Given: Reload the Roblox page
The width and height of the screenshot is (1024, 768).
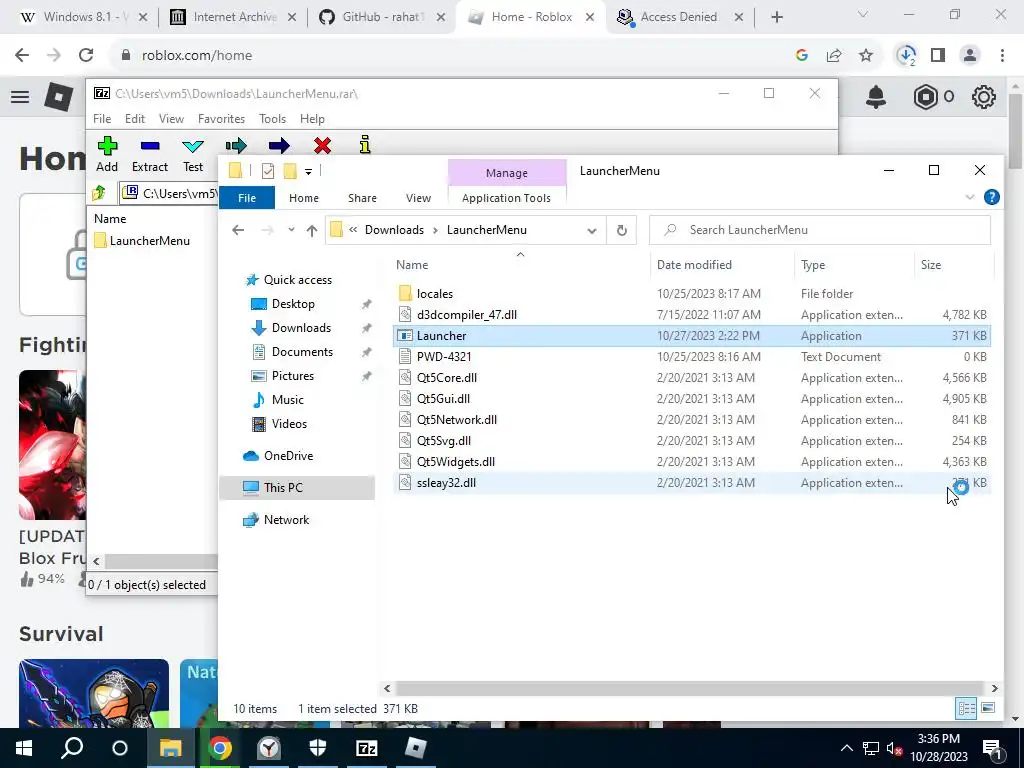Looking at the screenshot, I should pos(86,56).
